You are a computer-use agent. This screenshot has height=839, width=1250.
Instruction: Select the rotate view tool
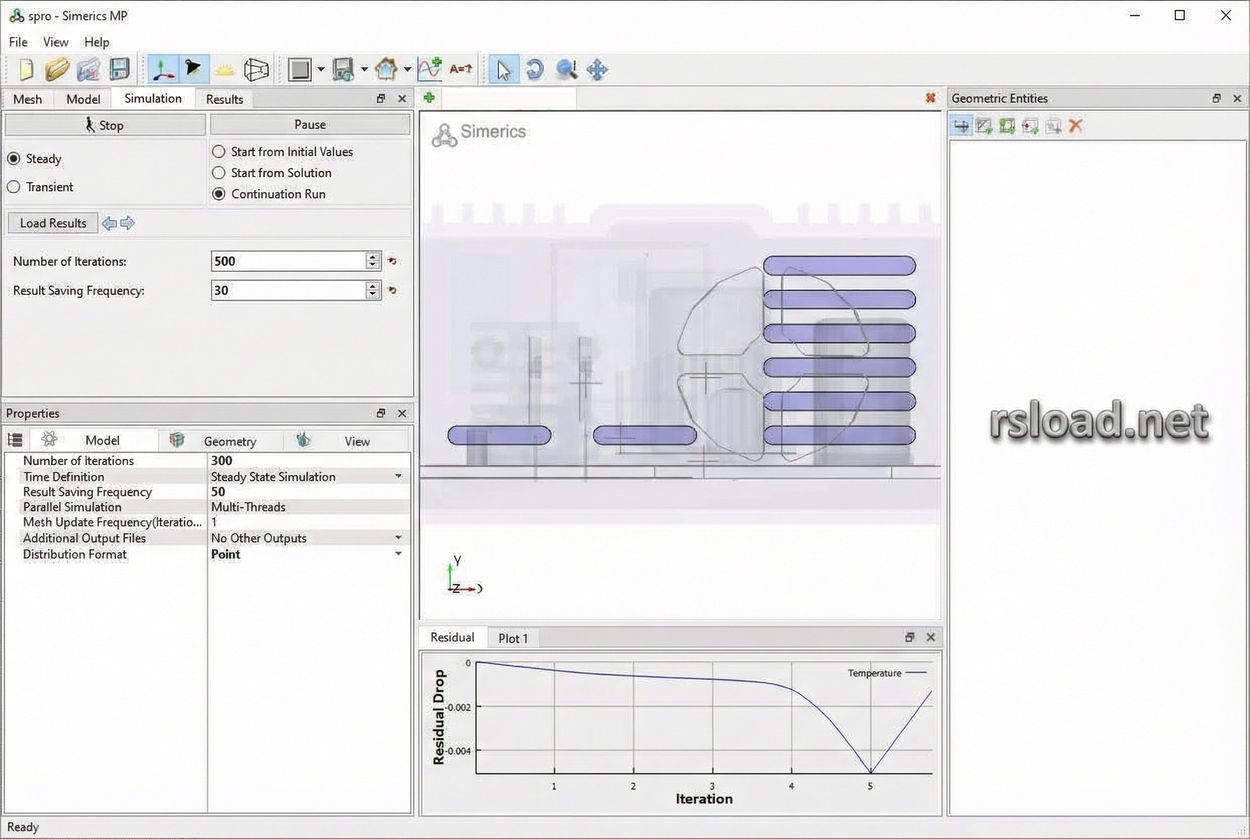coord(535,69)
